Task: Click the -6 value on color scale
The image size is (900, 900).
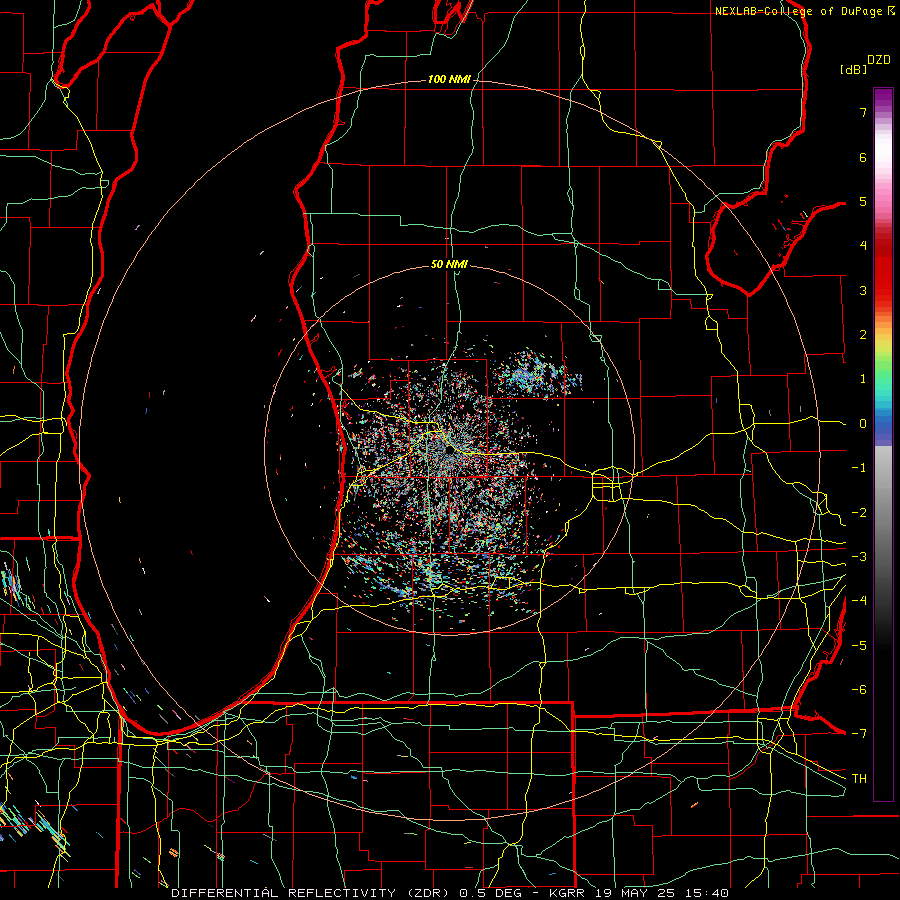Action: (x=859, y=690)
